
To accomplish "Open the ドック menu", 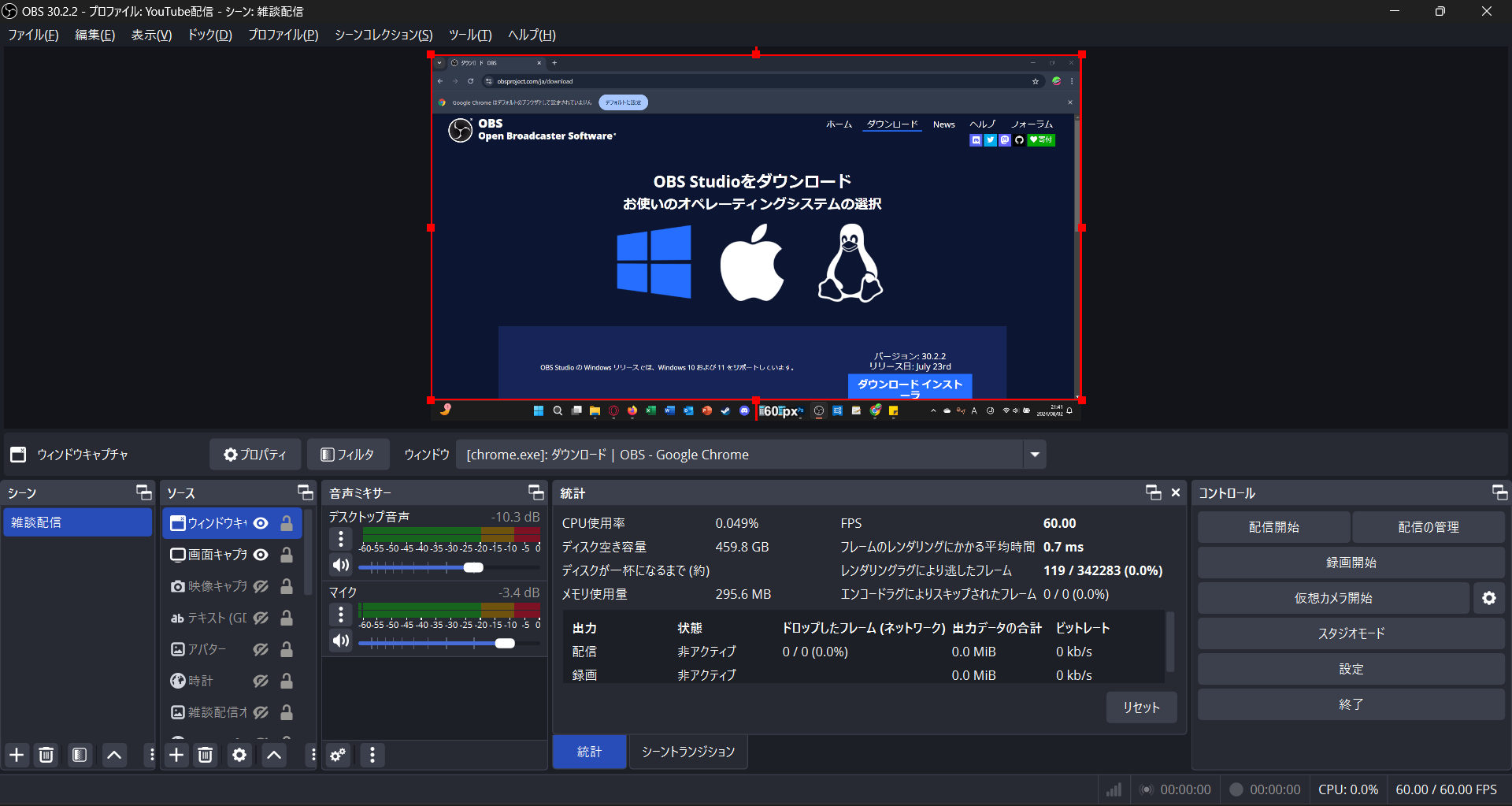I will 209,35.
